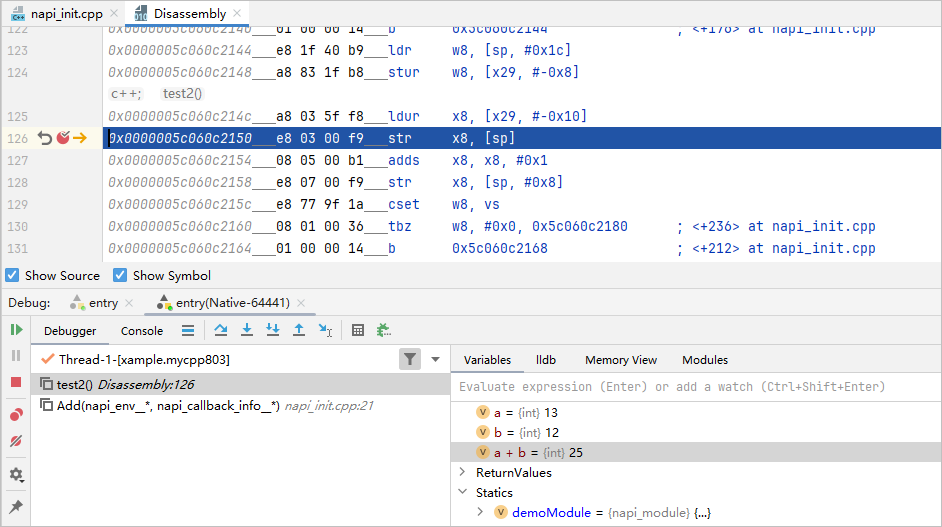
Task: Open the Evaluate Expression calculator icon
Action: pyautogui.click(x=358, y=330)
